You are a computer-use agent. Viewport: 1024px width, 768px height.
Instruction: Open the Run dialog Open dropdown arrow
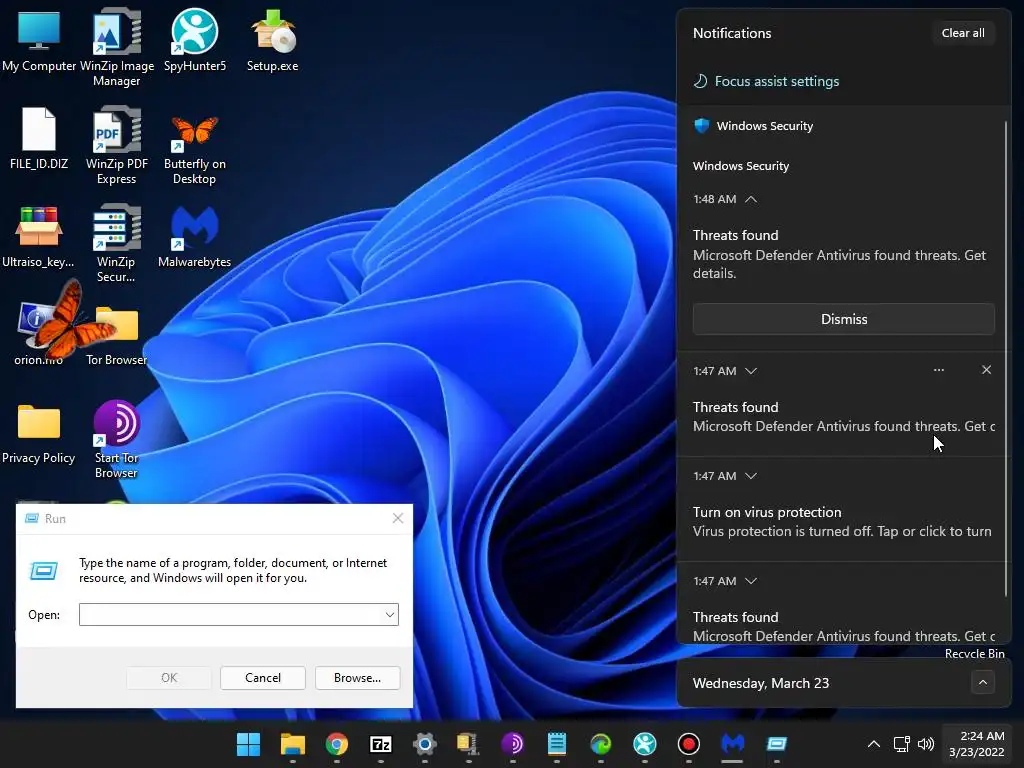(389, 615)
